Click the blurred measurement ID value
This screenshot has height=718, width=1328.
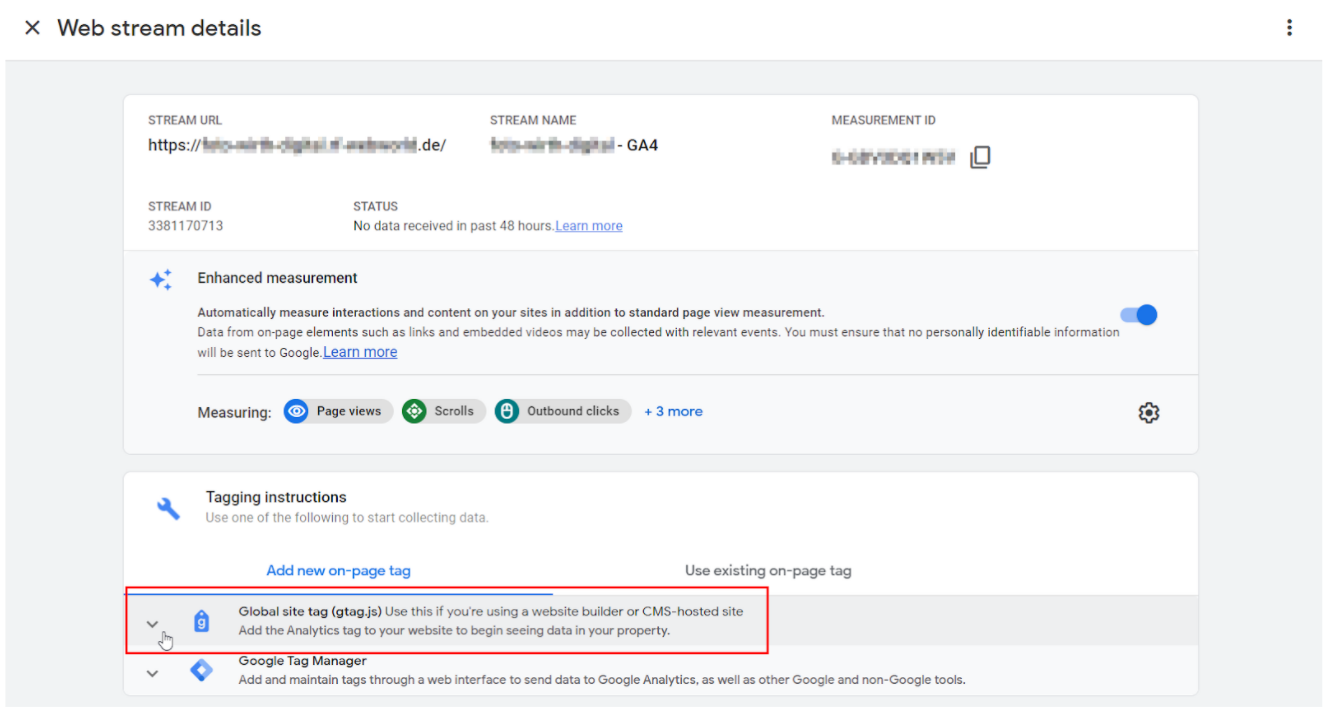(894, 157)
